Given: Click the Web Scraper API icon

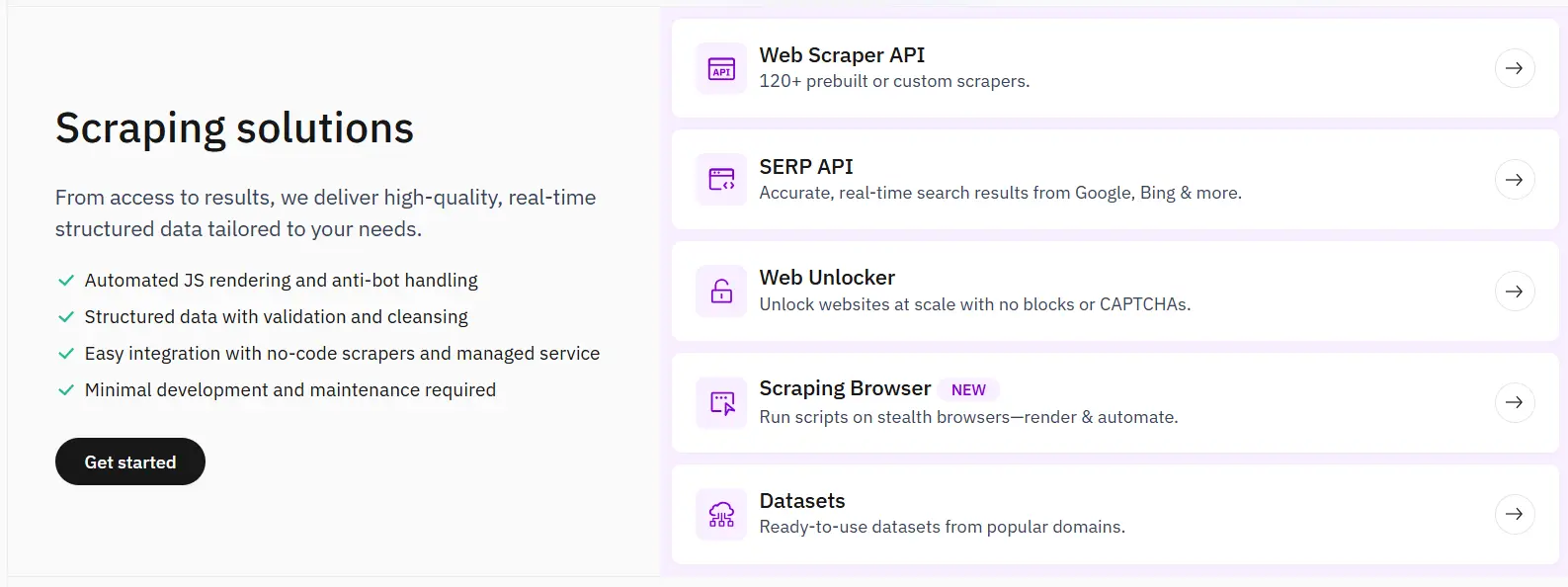Looking at the screenshot, I should pos(722,68).
